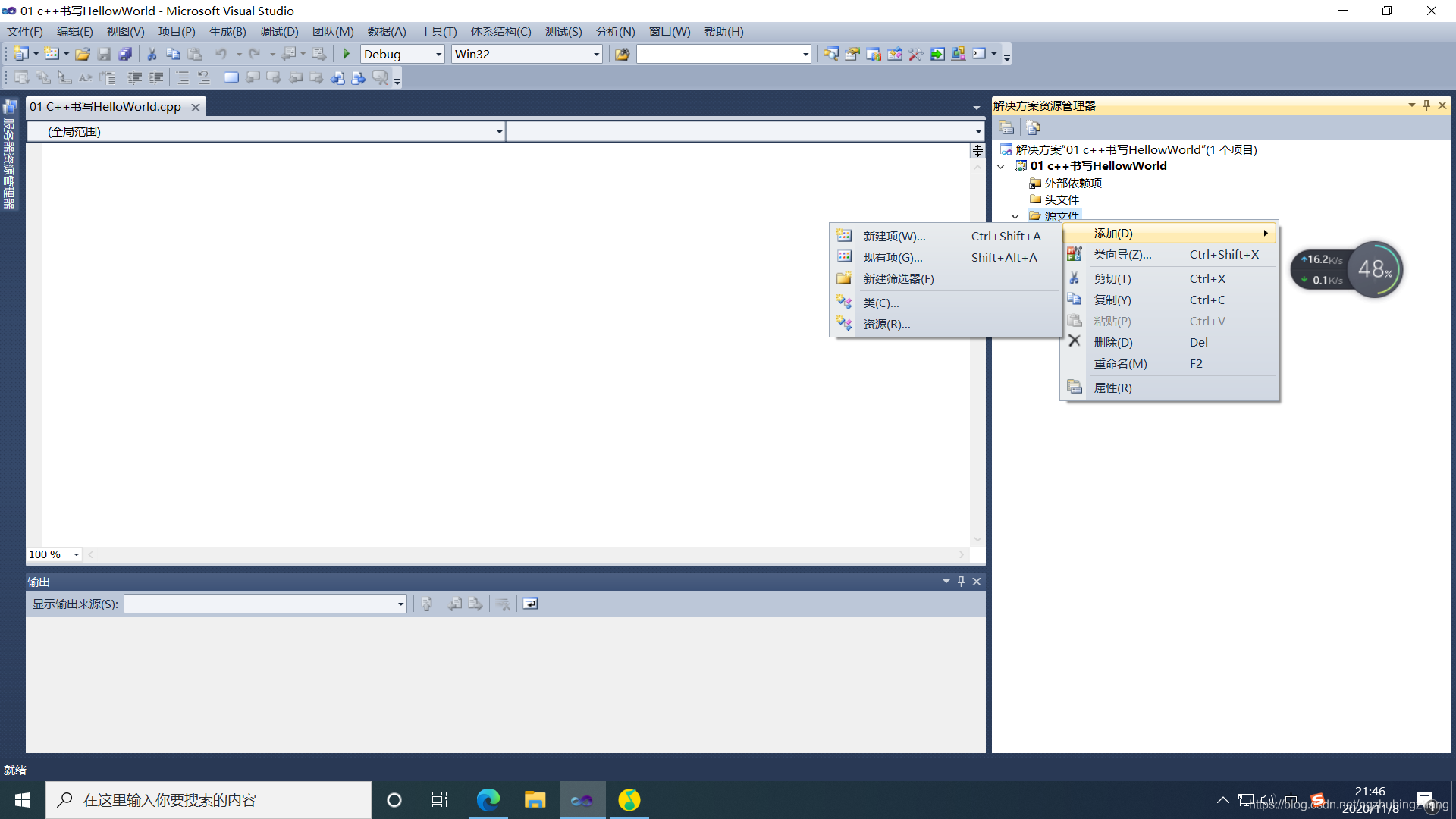Choose 新建筛选器(F) in the submenu
The height and width of the screenshot is (819, 1456).
pyautogui.click(x=946, y=278)
